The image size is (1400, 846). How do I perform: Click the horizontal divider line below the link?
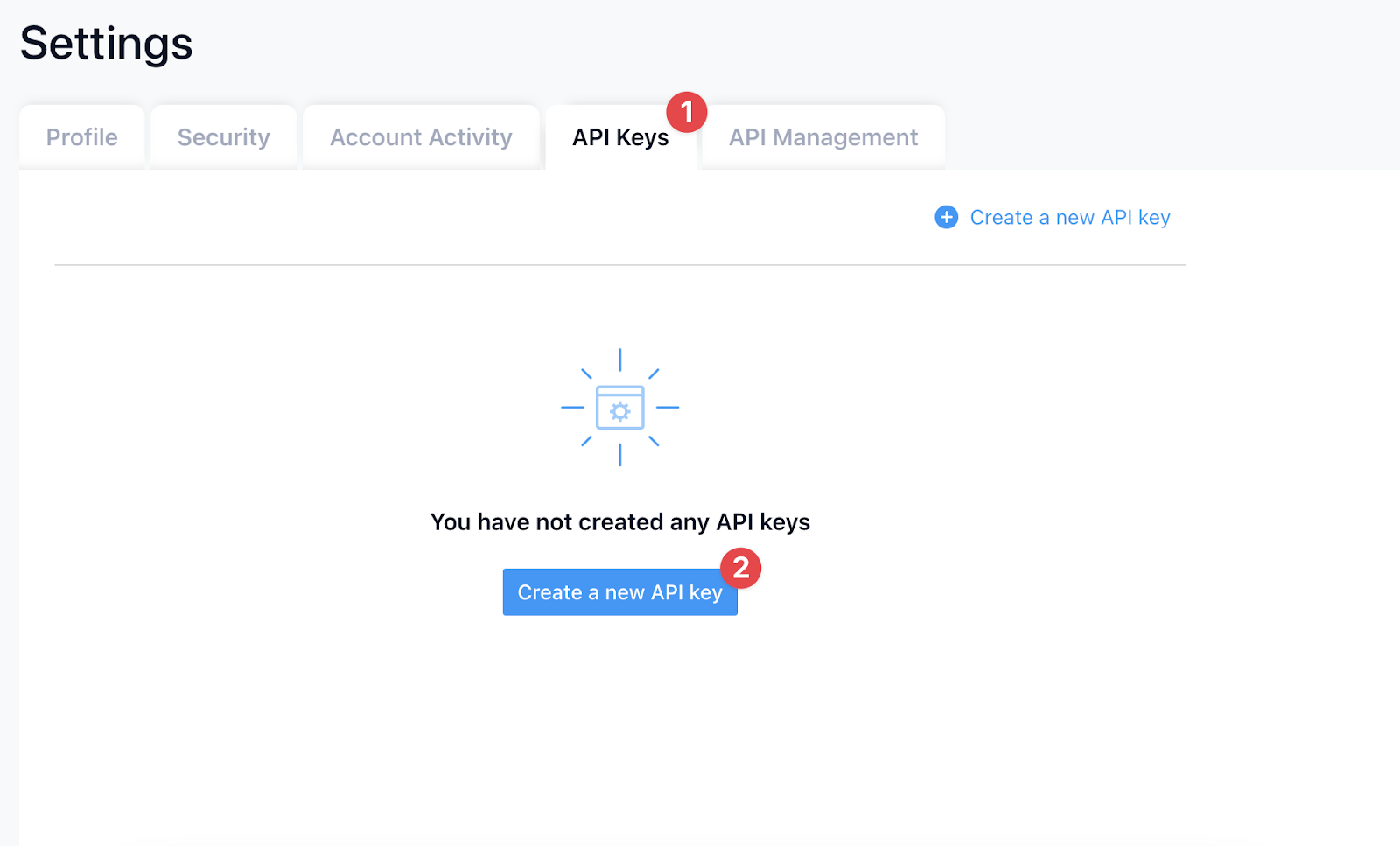tap(619, 264)
